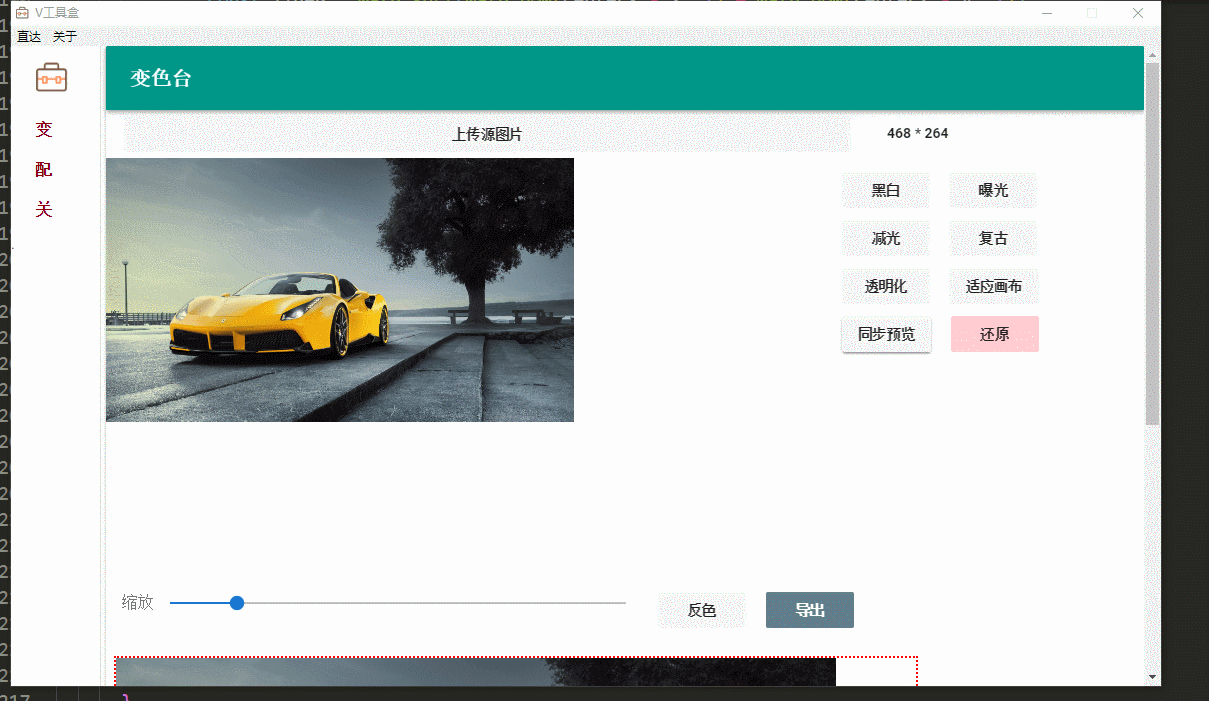The image size is (1209, 701).
Task: Minimize the V工具盒 window
Action: click(1048, 13)
